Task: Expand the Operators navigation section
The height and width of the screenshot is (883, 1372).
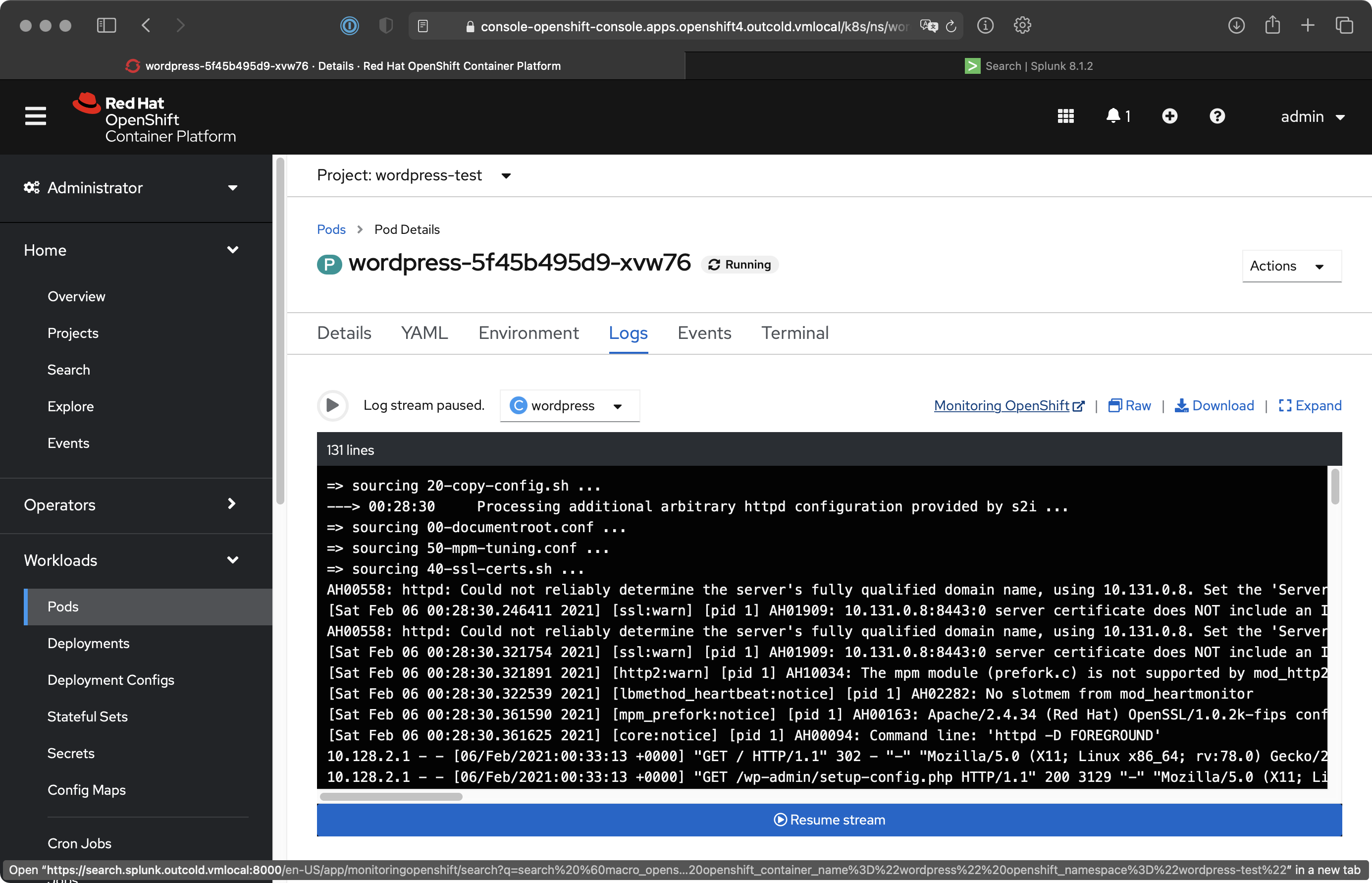Action: (131, 504)
